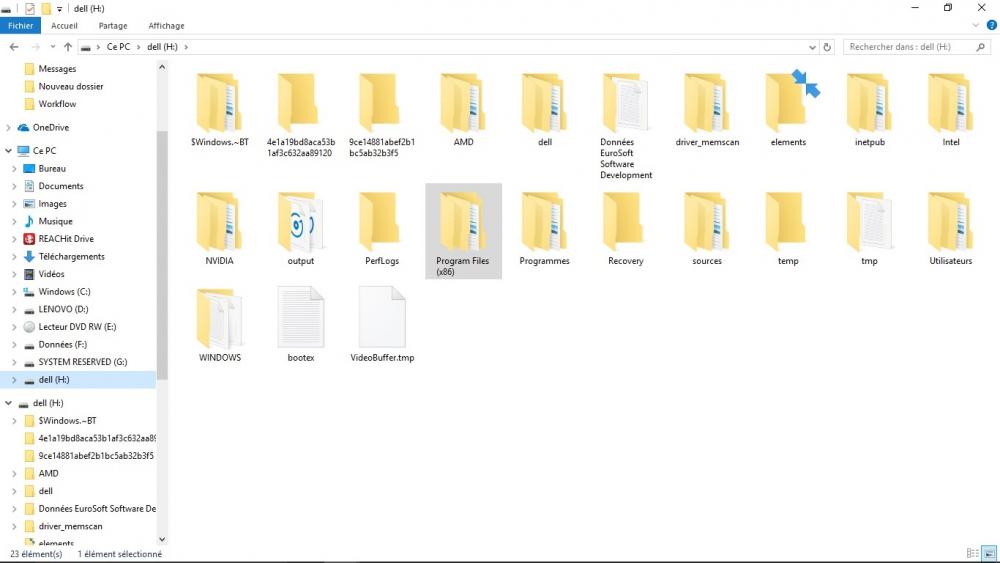Image resolution: width=1000 pixels, height=563 pixels.
Task: Select the temp folder icon
Action: (x=788, y=221)
